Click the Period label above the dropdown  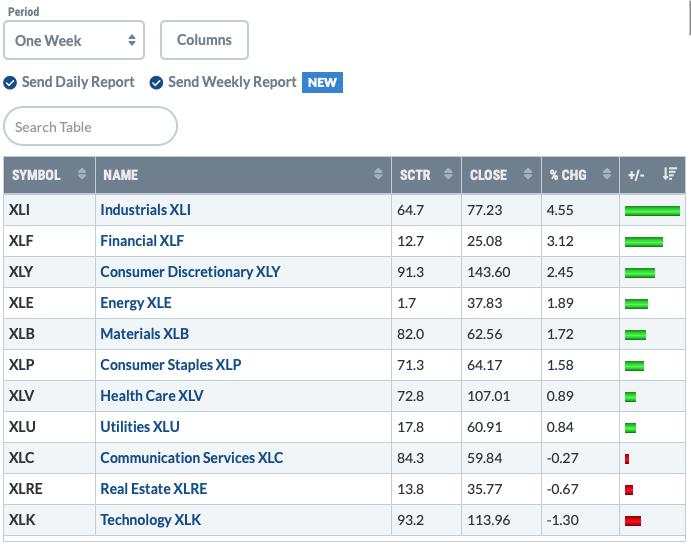point(23,11)
